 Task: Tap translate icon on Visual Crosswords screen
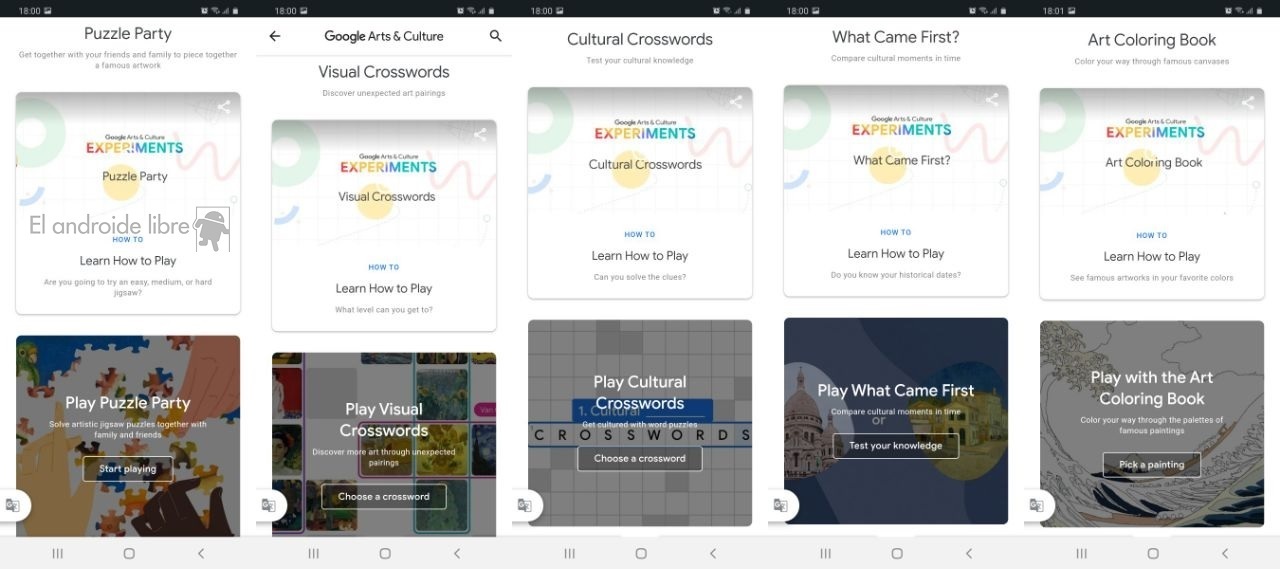coord(268,505)
